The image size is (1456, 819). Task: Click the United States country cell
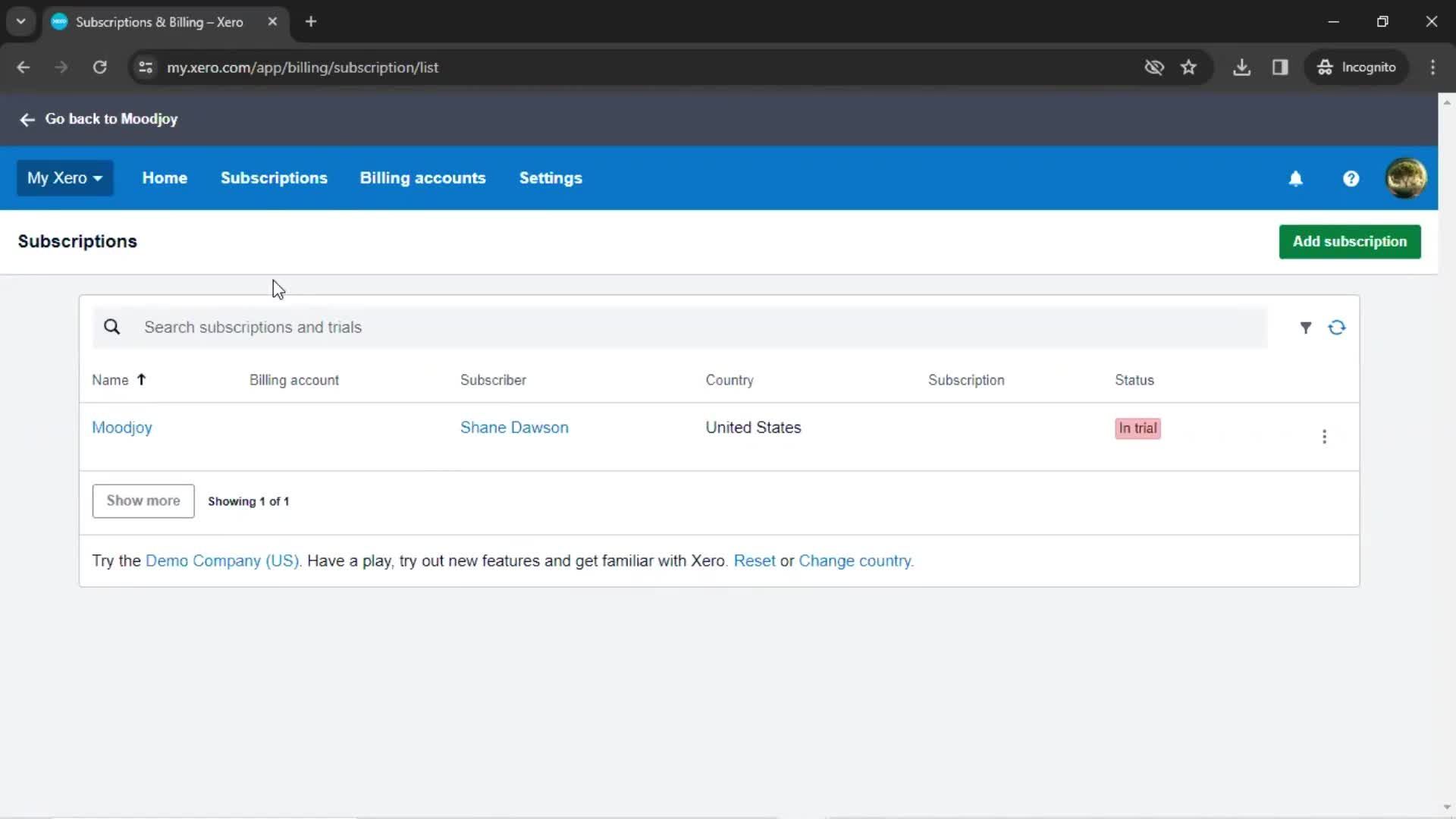753,428
